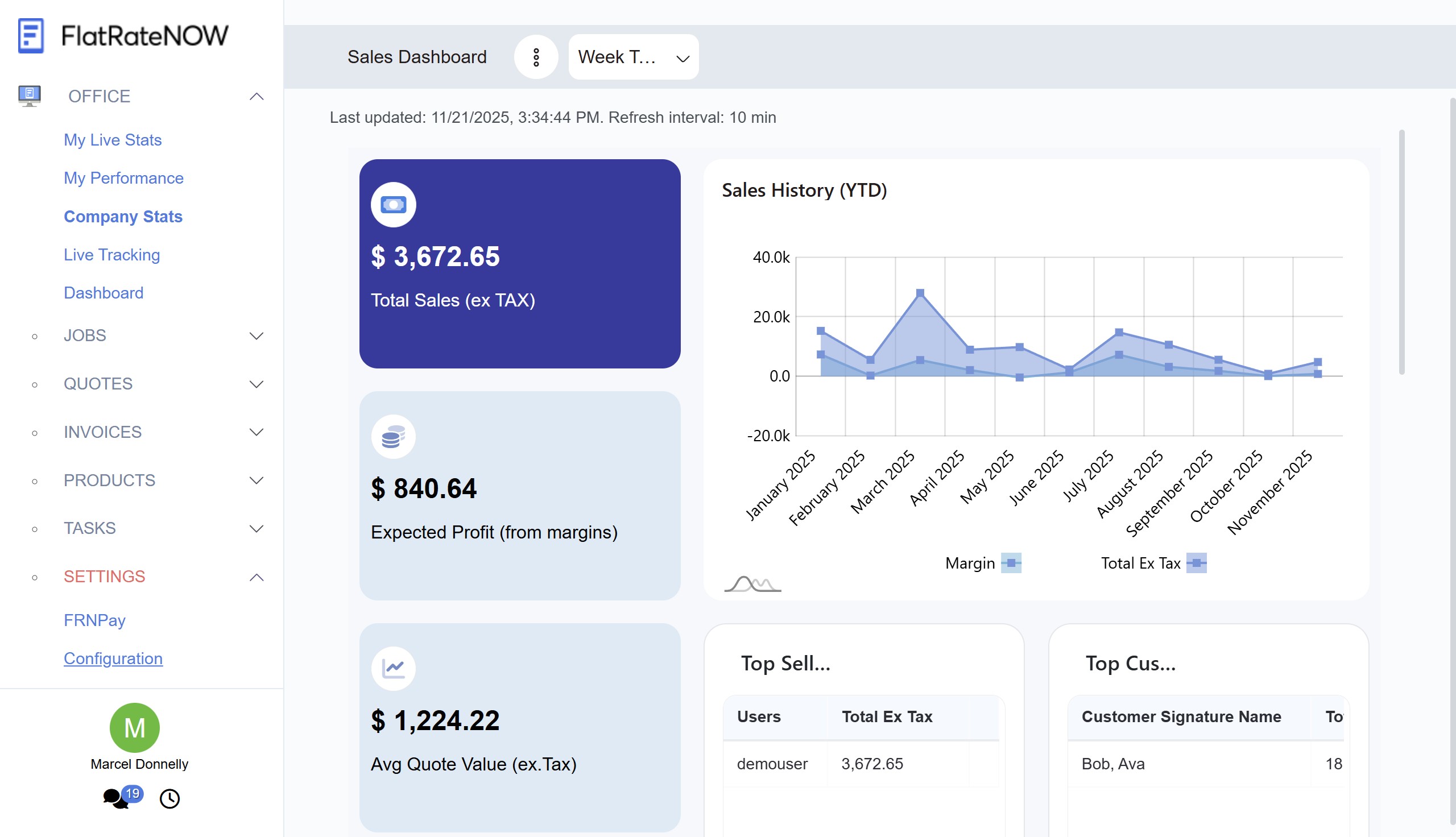Open My Live Stats page

click(113, 140)
